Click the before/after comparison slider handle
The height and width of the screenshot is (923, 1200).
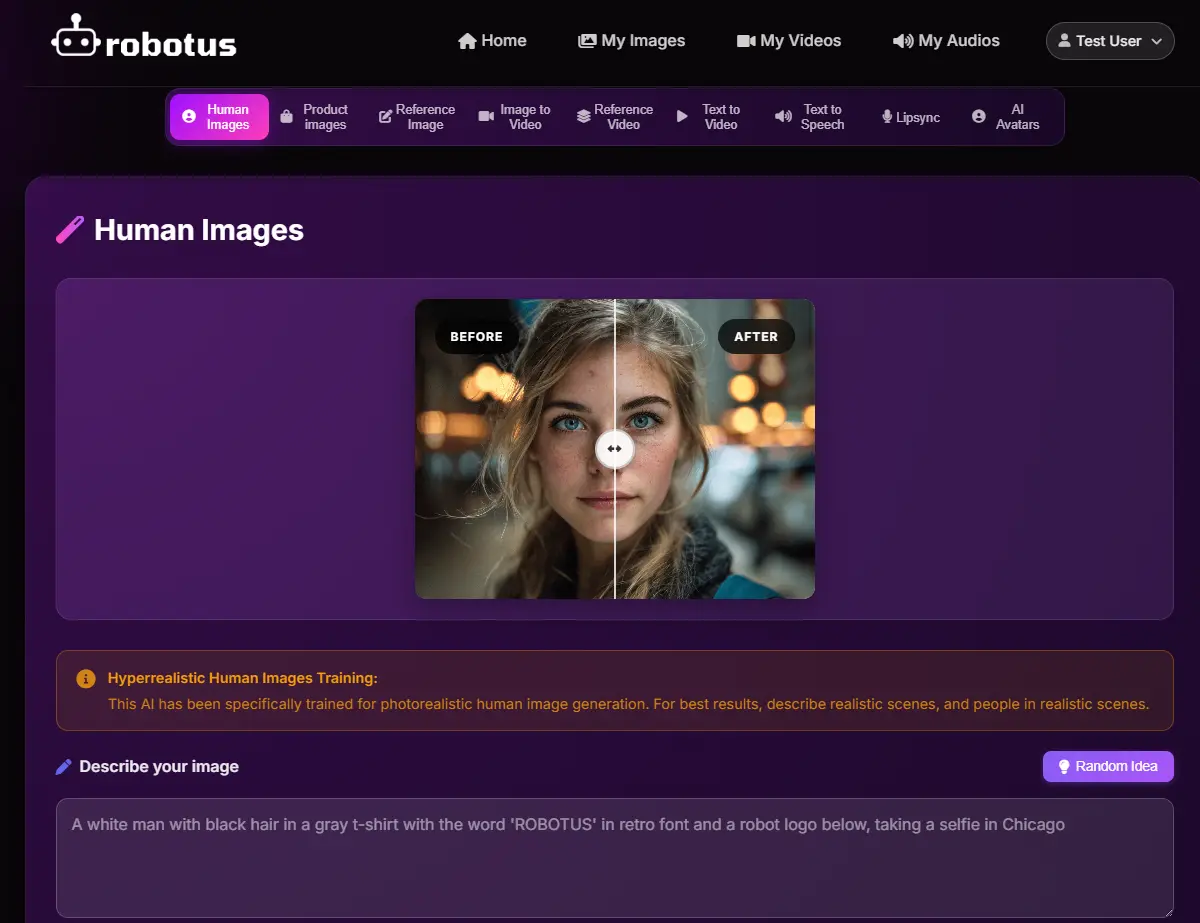click(614, 449)
